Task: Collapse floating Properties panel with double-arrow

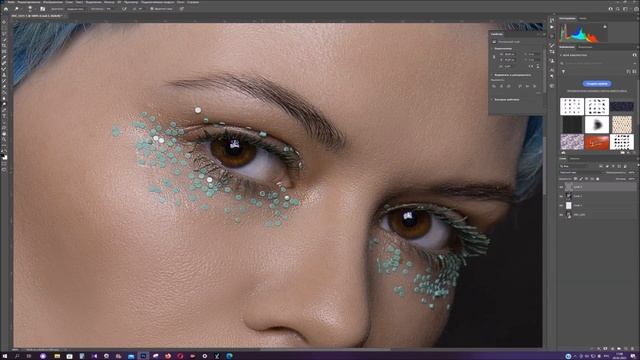Action: point(538,34)
